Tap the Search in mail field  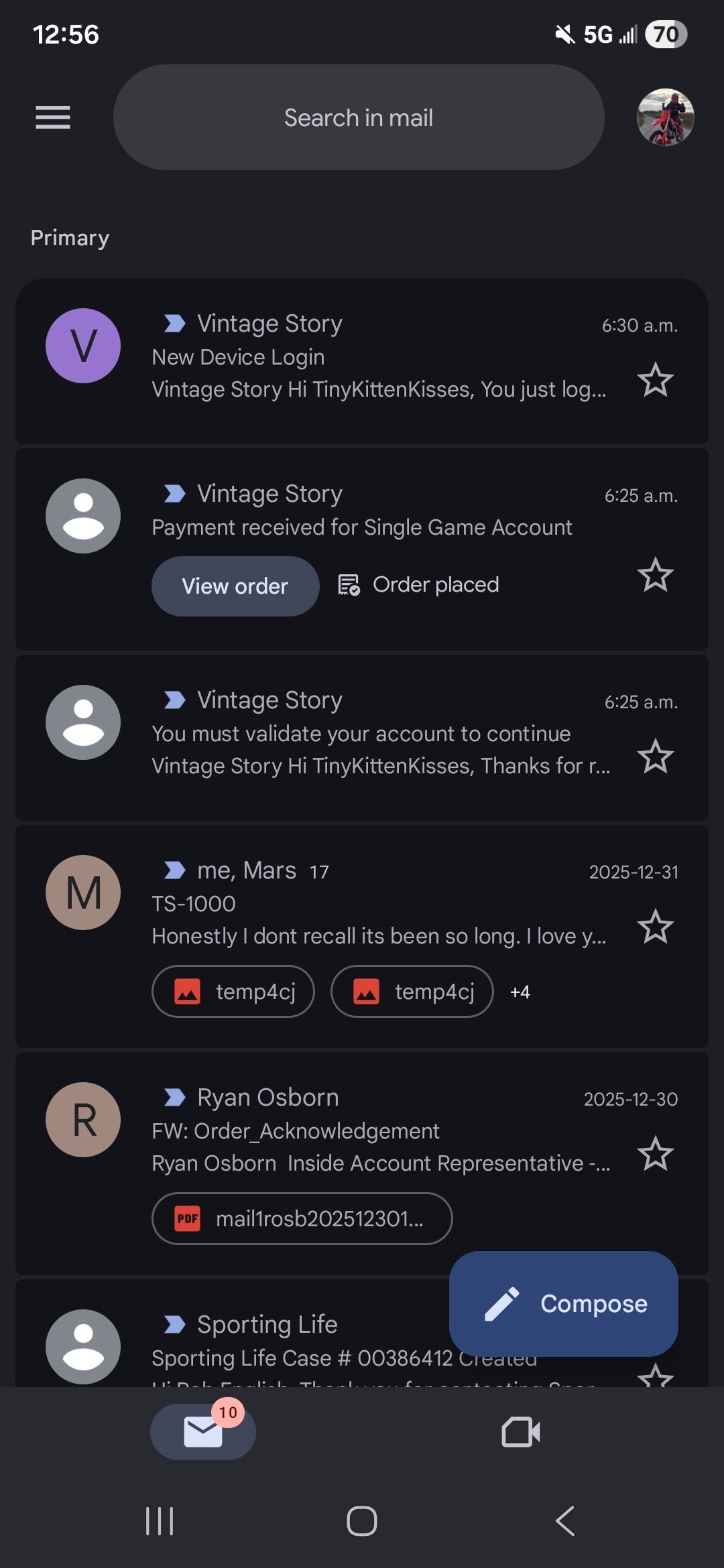(359, 117)
